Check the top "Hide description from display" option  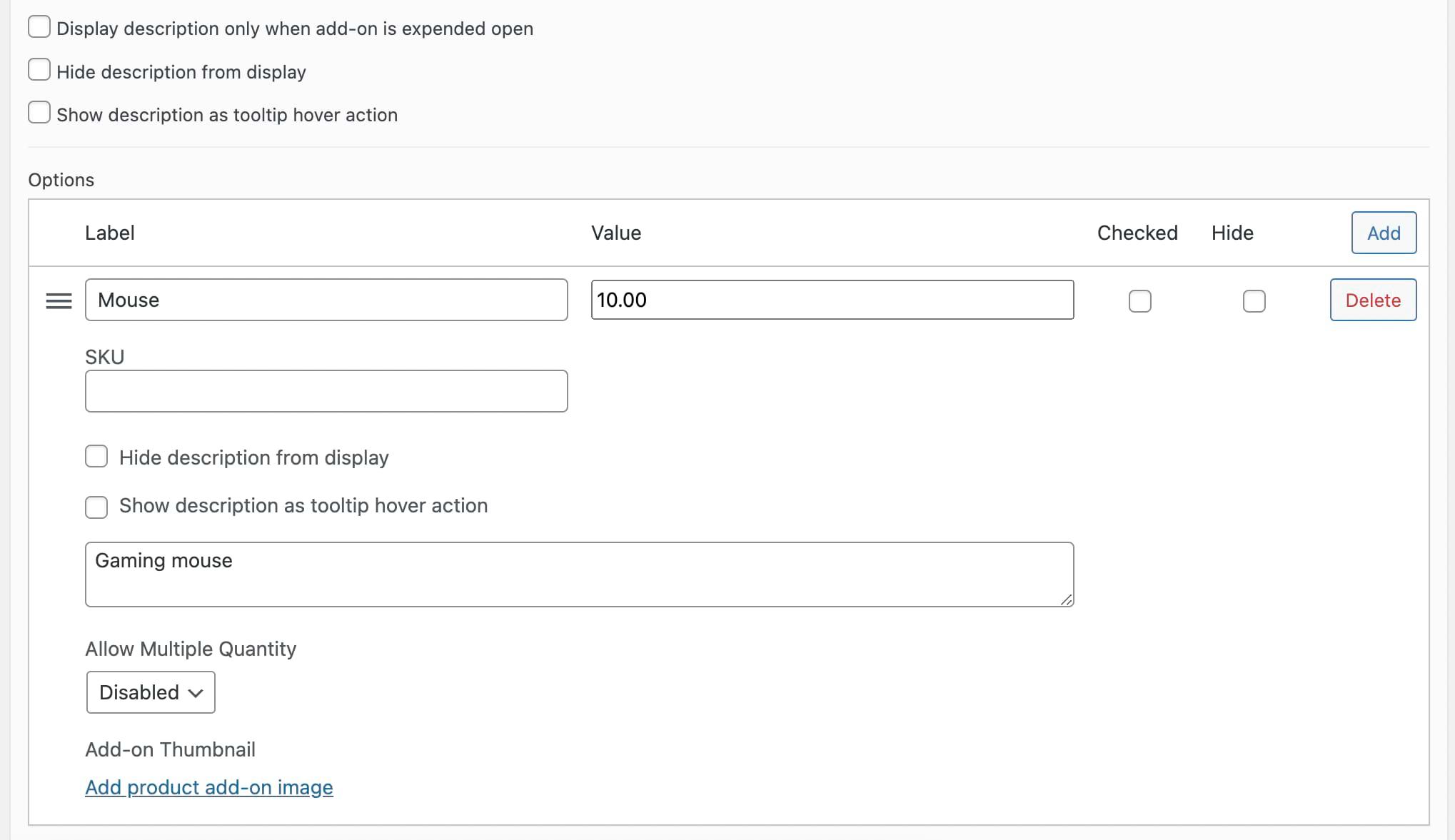click(39, 69)
